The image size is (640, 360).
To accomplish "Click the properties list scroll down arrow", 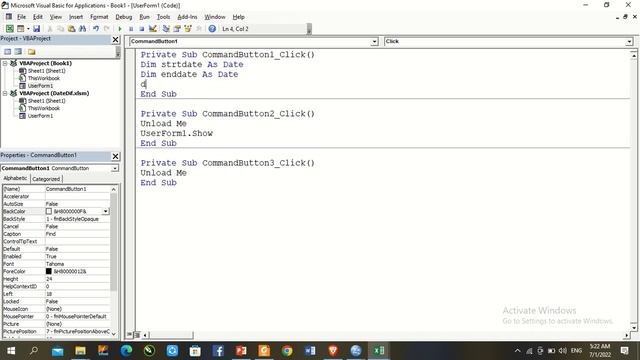I will [x=113, y=334].
